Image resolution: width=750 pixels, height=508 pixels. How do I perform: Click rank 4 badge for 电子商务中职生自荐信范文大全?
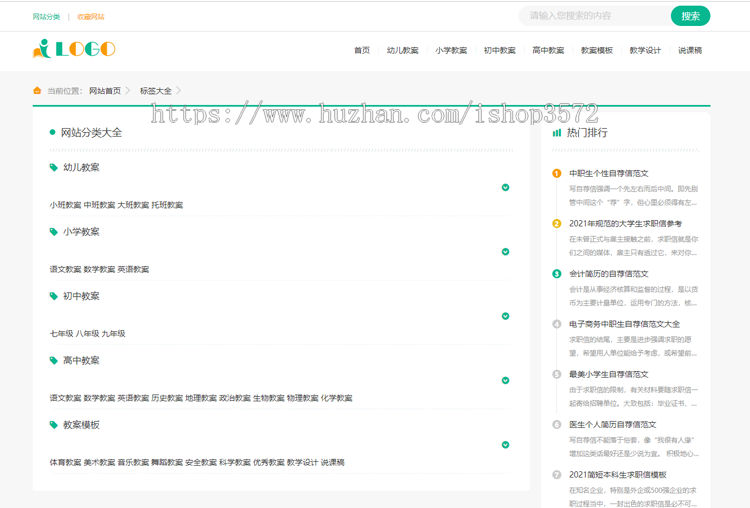pyautogui.click(x=556, y=324)
